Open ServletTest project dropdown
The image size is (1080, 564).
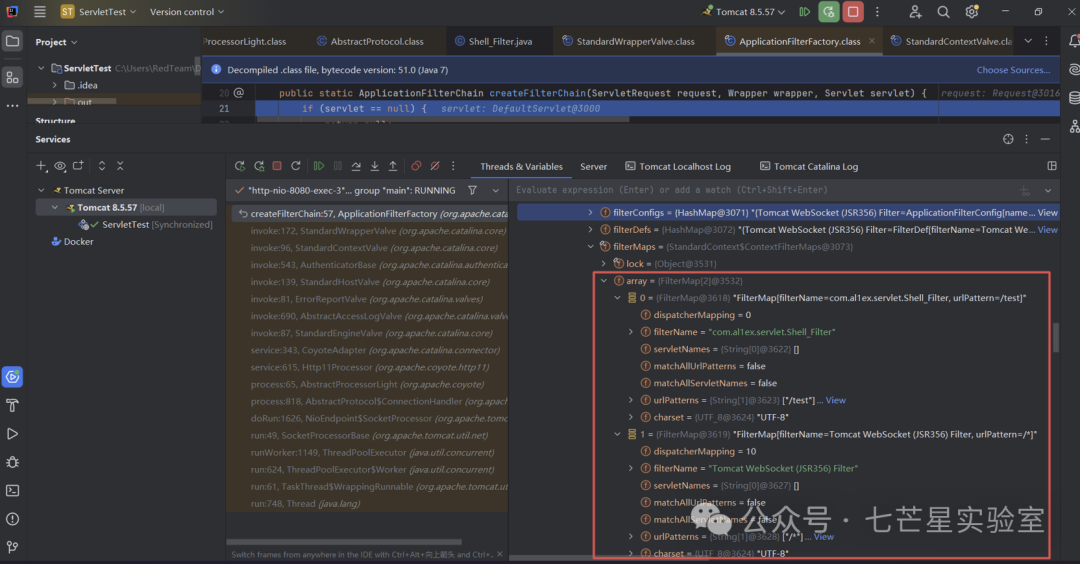coord(98,12)
